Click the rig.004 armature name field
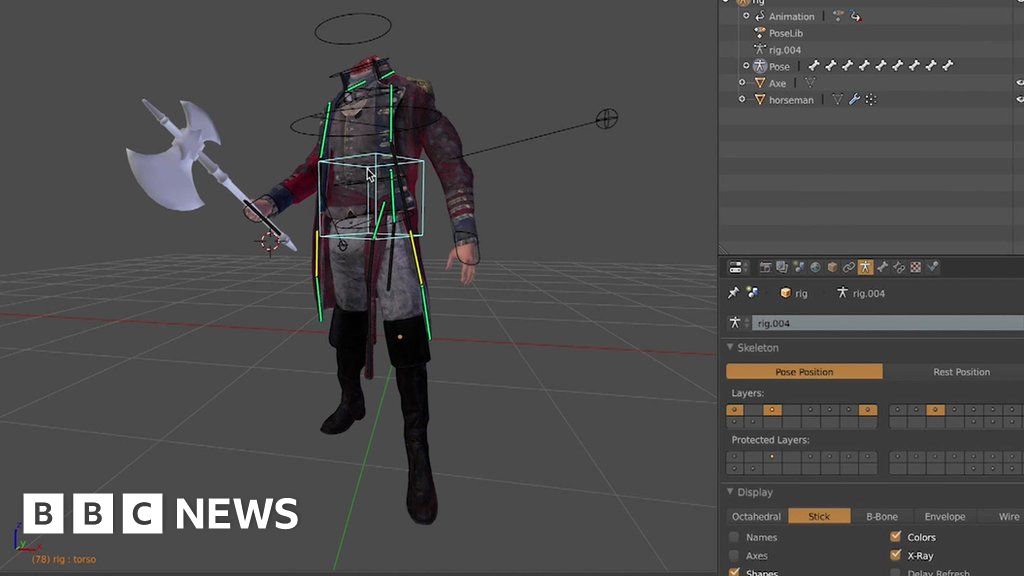This screenshot has height=576, width=1024. tap(885, 323)
